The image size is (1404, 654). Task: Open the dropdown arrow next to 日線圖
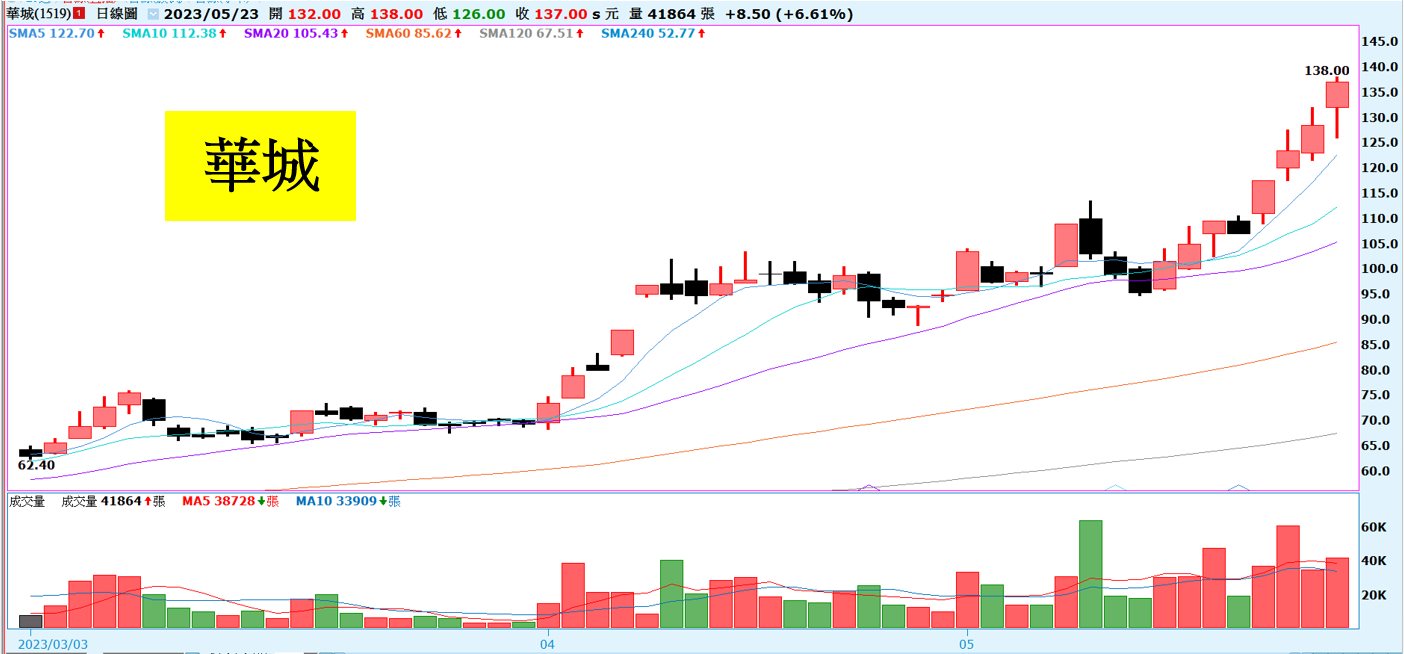(x=152, y=15)
